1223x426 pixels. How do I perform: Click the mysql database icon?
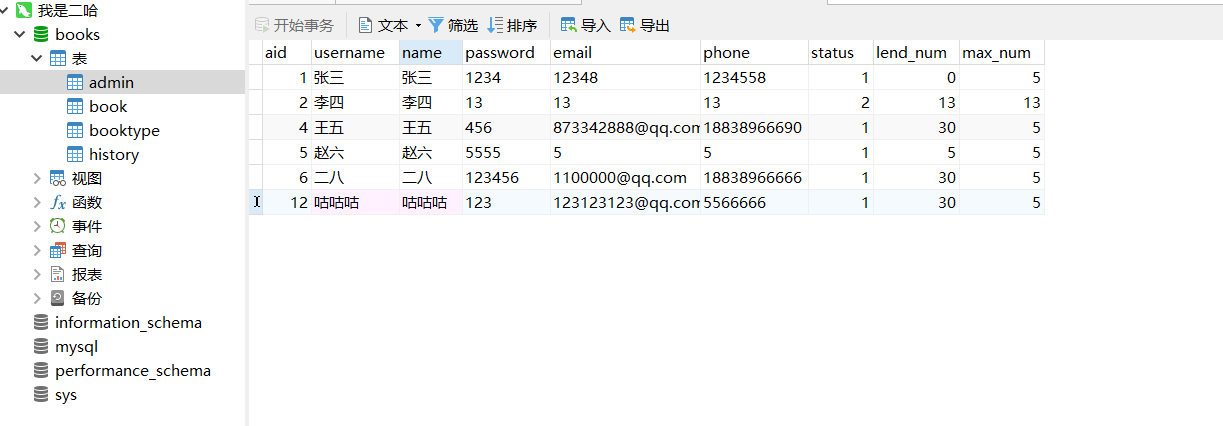[41, 347]
